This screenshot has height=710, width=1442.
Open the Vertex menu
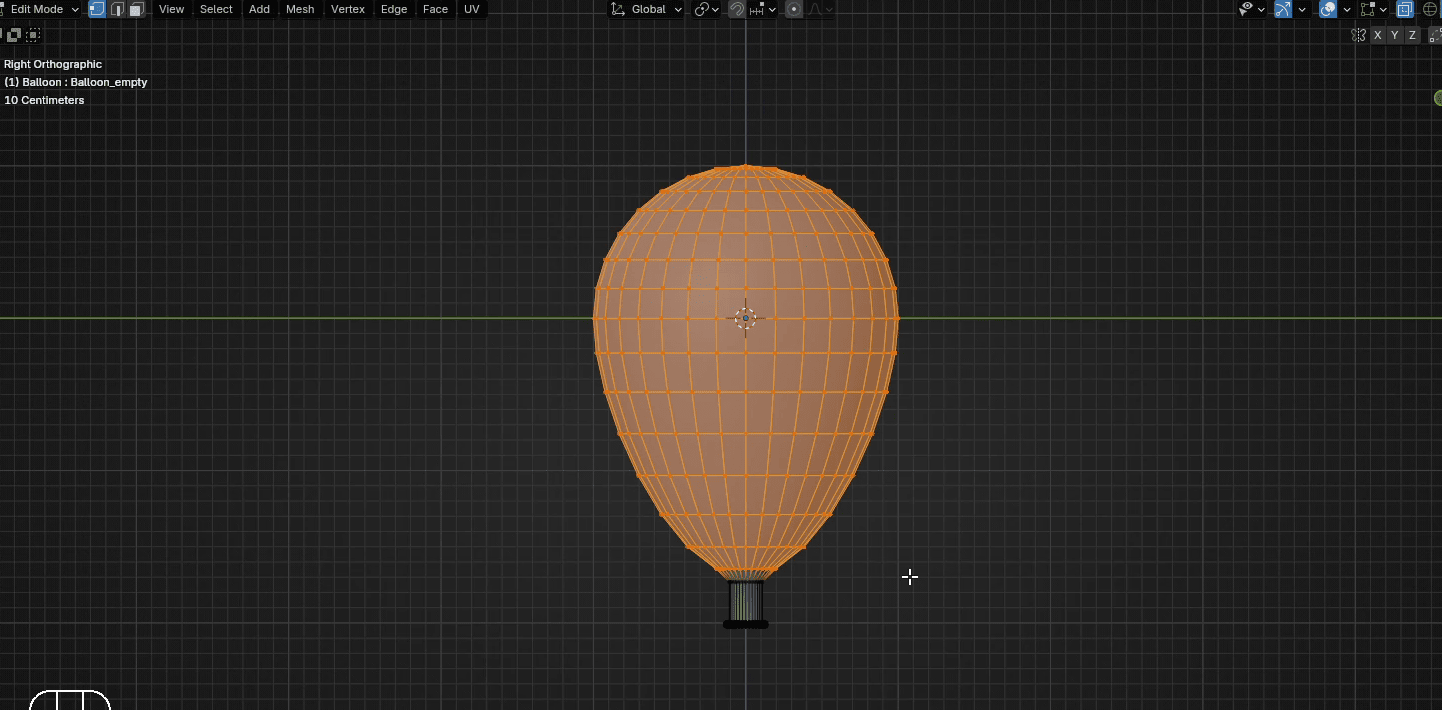click(348, 9)
